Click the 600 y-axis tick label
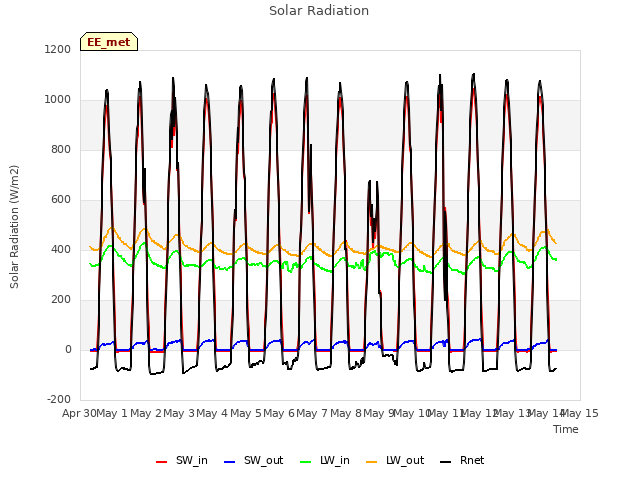Screen dimensions: 640x480 point(61,200)
